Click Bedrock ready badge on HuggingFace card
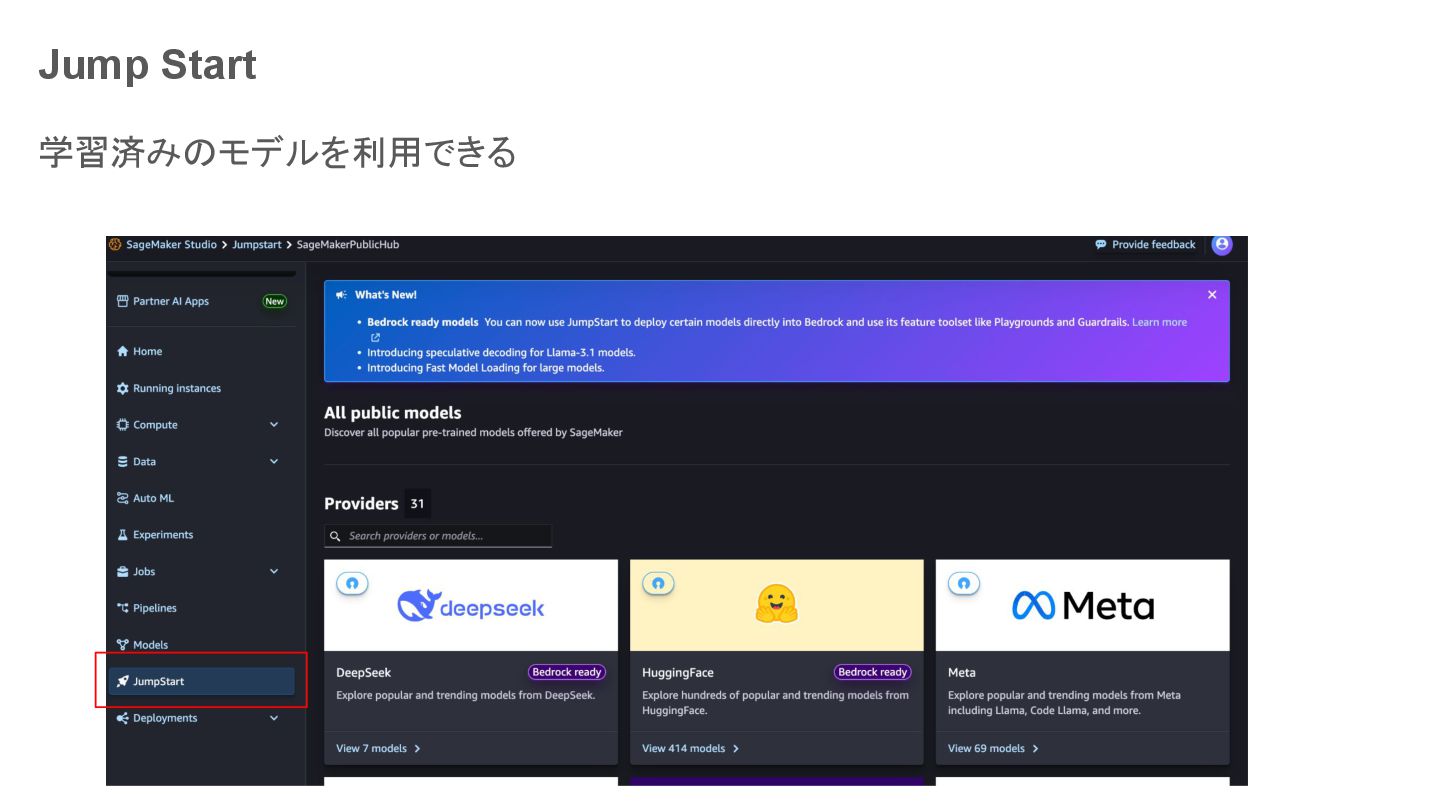The width and height of the screenshot is (1440, 810). point(873,672)
